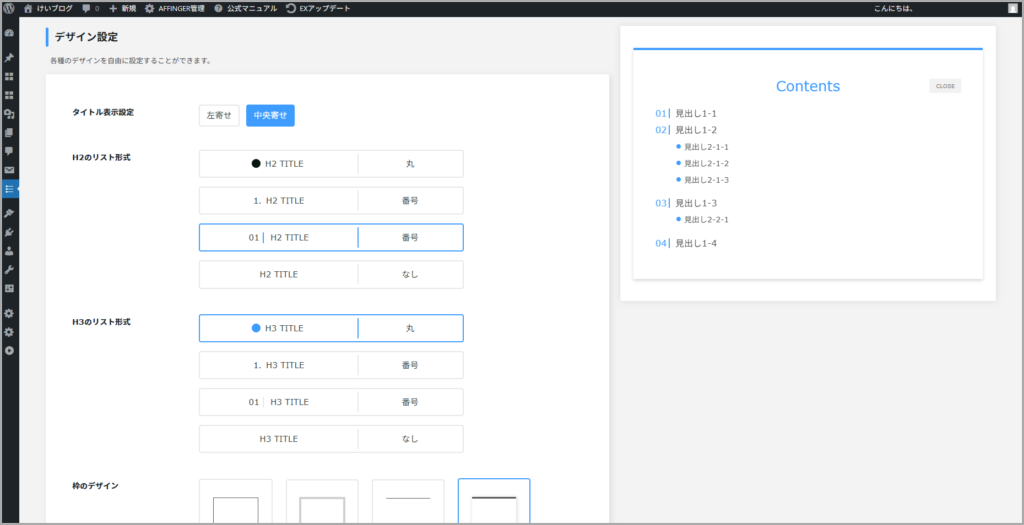Open Posts via the pushpin sidebar icon

tap(9, 58)
